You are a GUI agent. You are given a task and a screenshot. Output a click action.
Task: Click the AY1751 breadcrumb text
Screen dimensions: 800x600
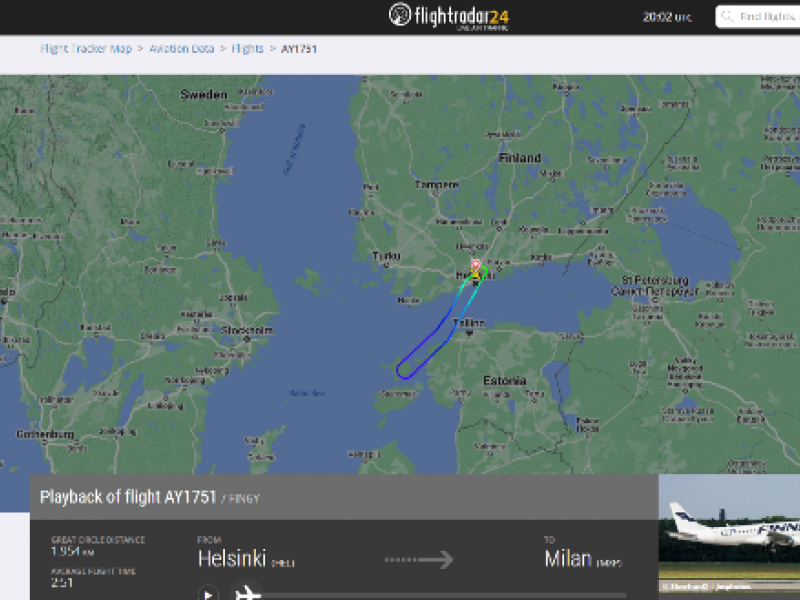[x=299, y=49]
